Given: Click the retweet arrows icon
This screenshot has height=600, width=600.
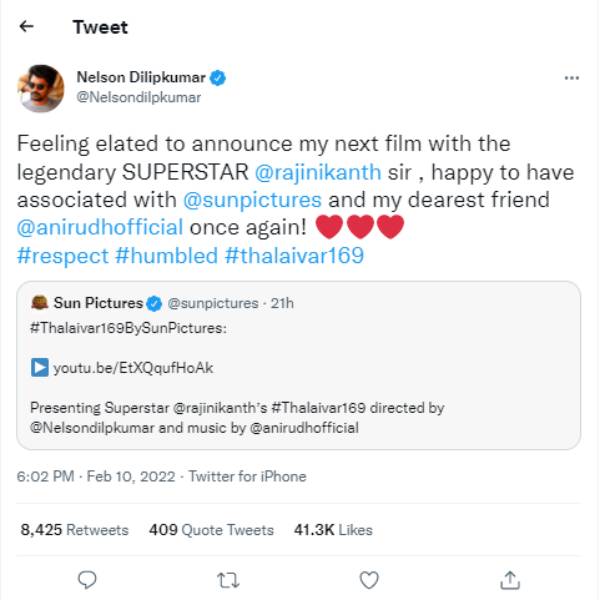Looking at the screenshot, I should click(228, 579).
